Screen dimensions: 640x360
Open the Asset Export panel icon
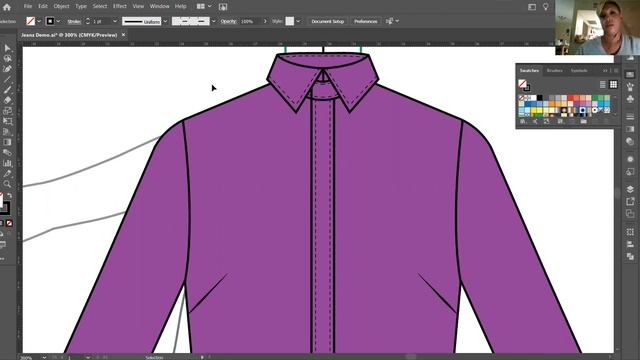(x=630, y=201)
